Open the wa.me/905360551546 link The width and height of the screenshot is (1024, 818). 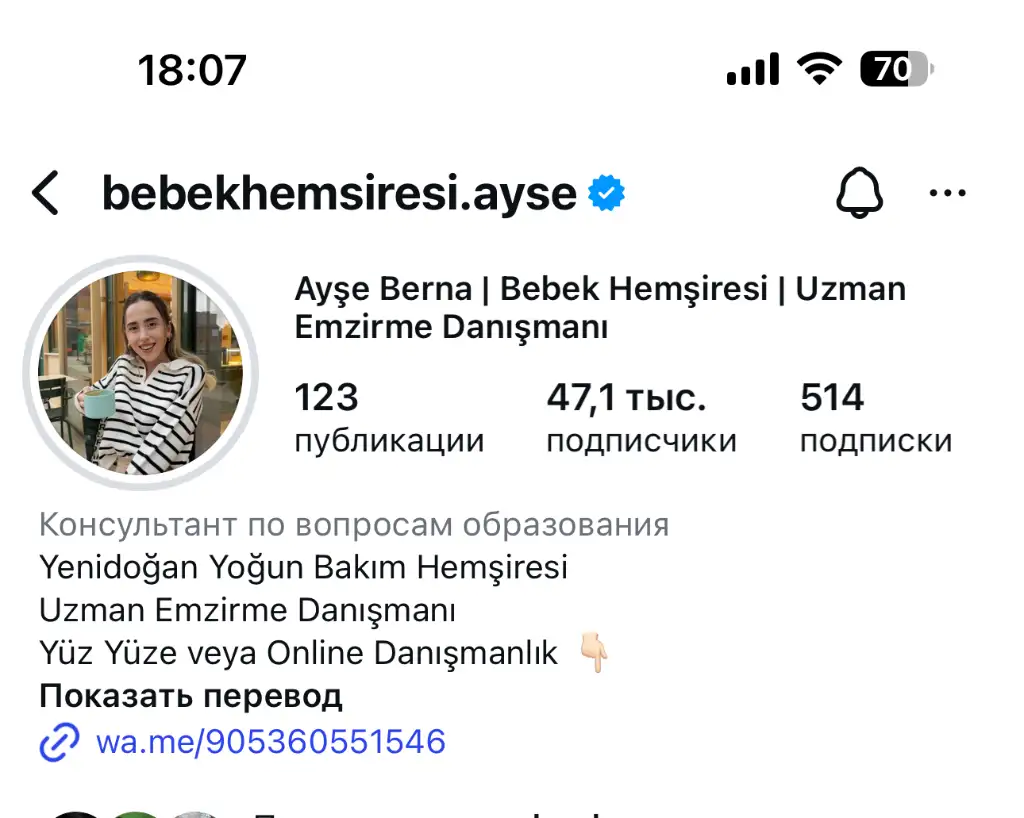[270, 742]
